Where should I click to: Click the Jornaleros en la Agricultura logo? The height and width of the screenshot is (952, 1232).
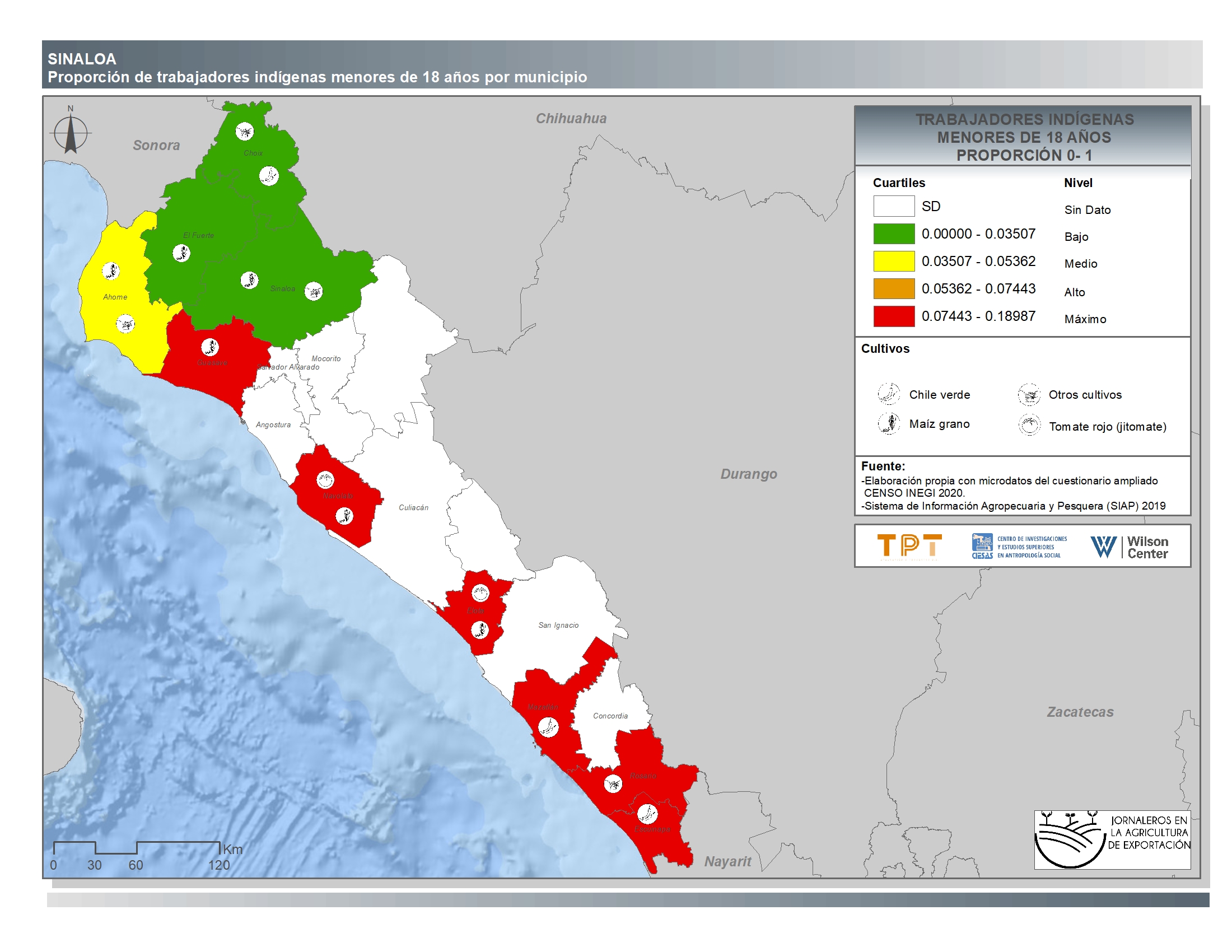click(1112, 839)
